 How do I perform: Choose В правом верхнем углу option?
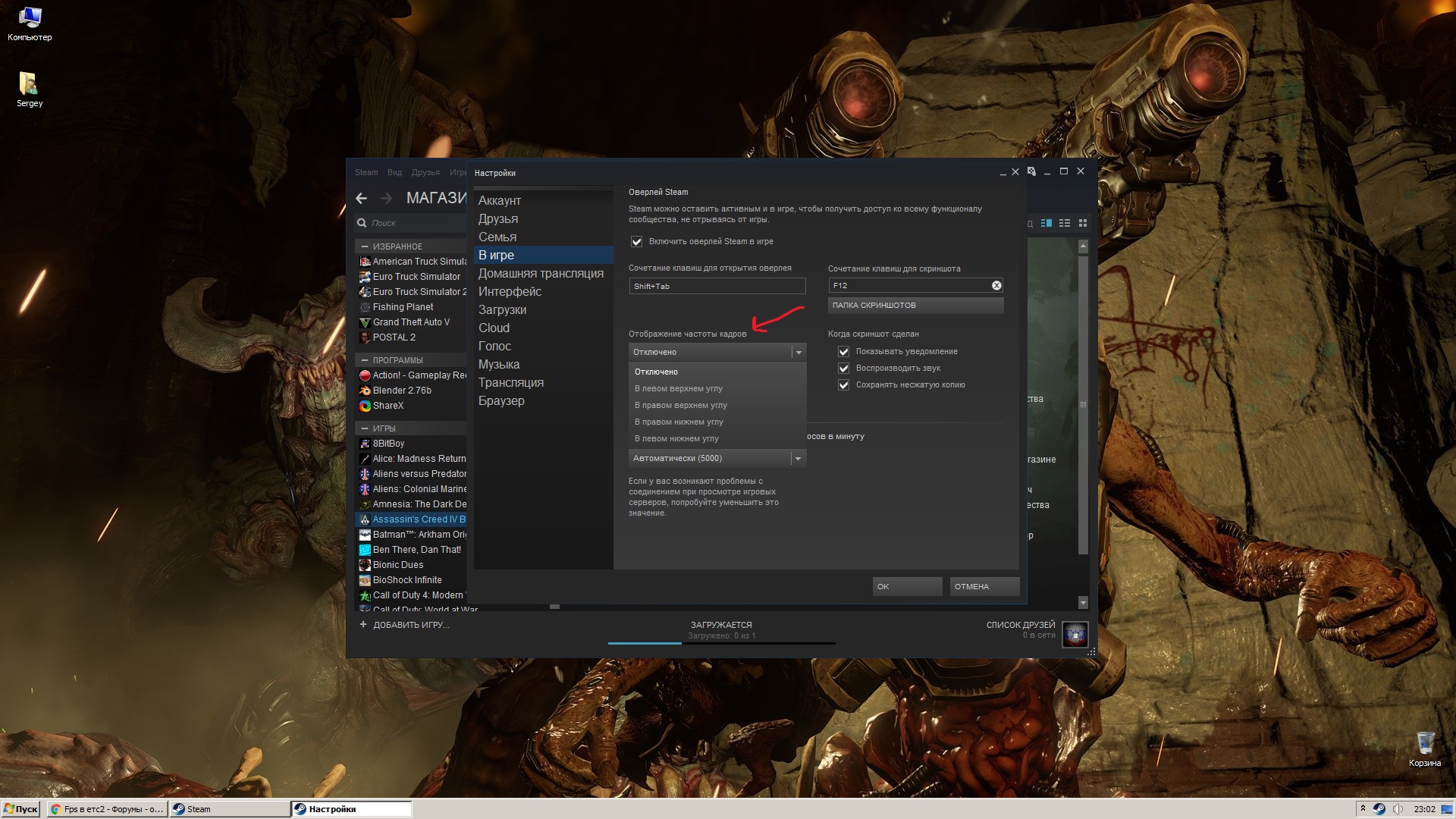(x=680, y=406)
